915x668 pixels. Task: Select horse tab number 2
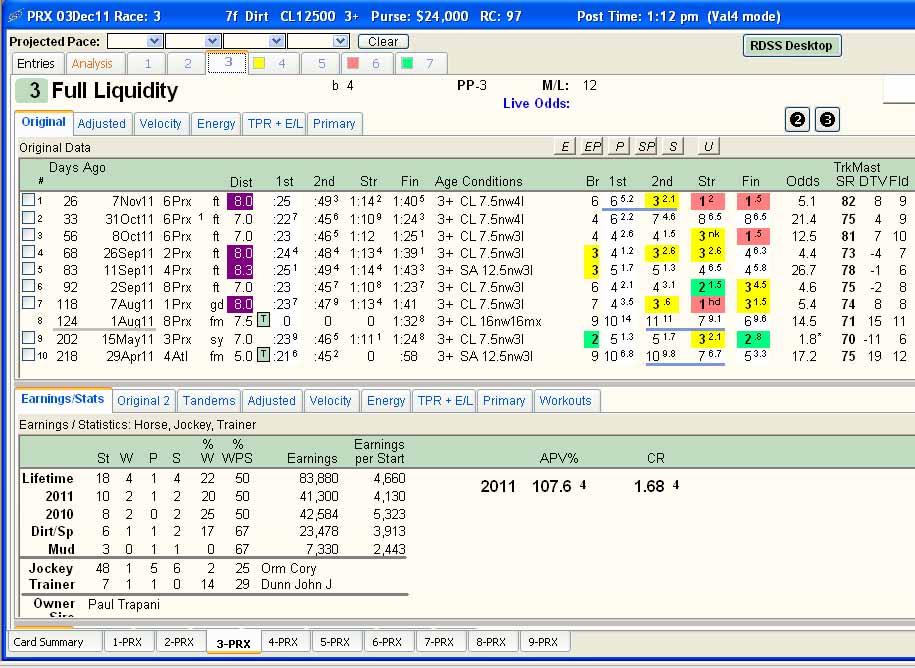coord(187,64)
